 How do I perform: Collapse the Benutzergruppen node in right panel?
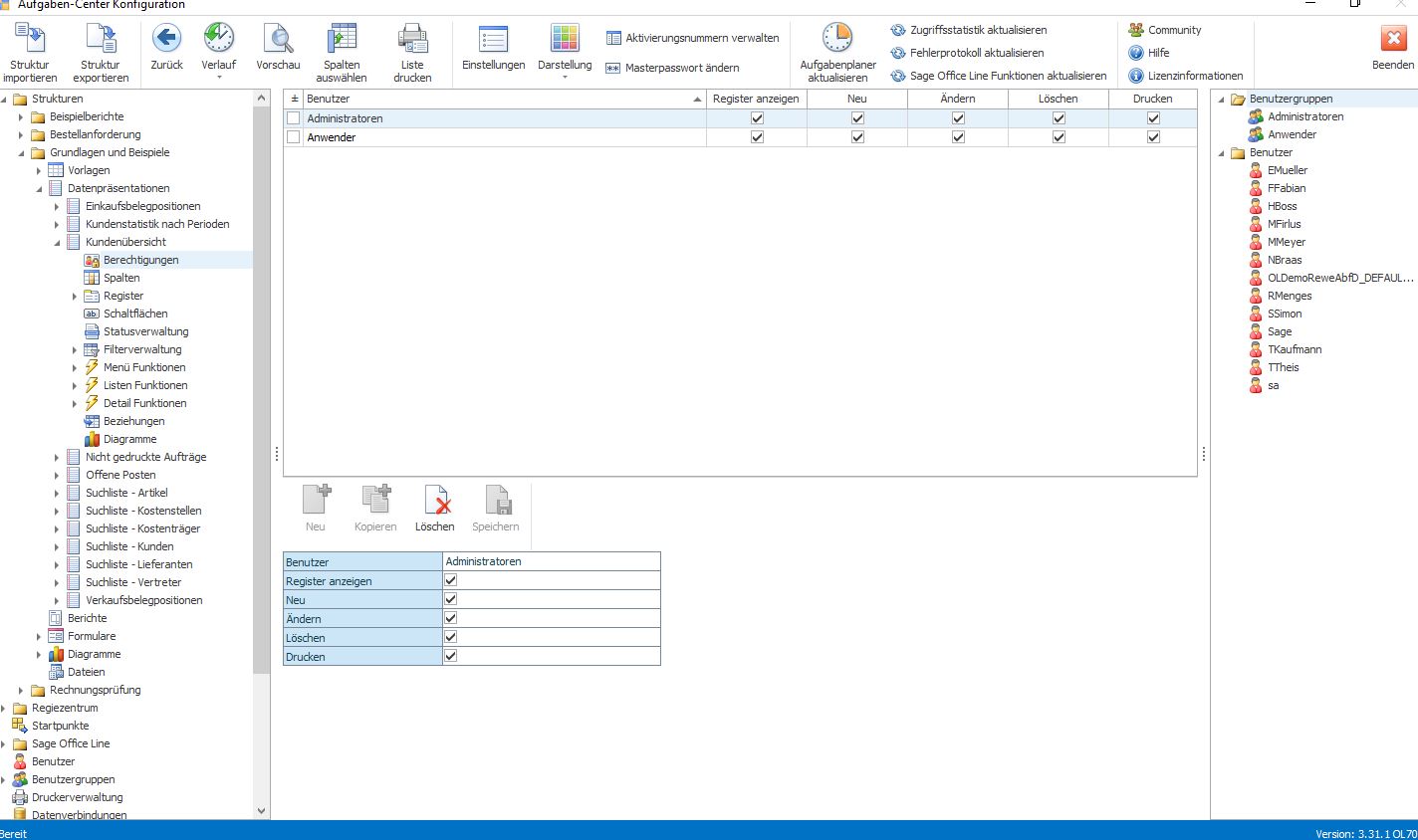1221,99
